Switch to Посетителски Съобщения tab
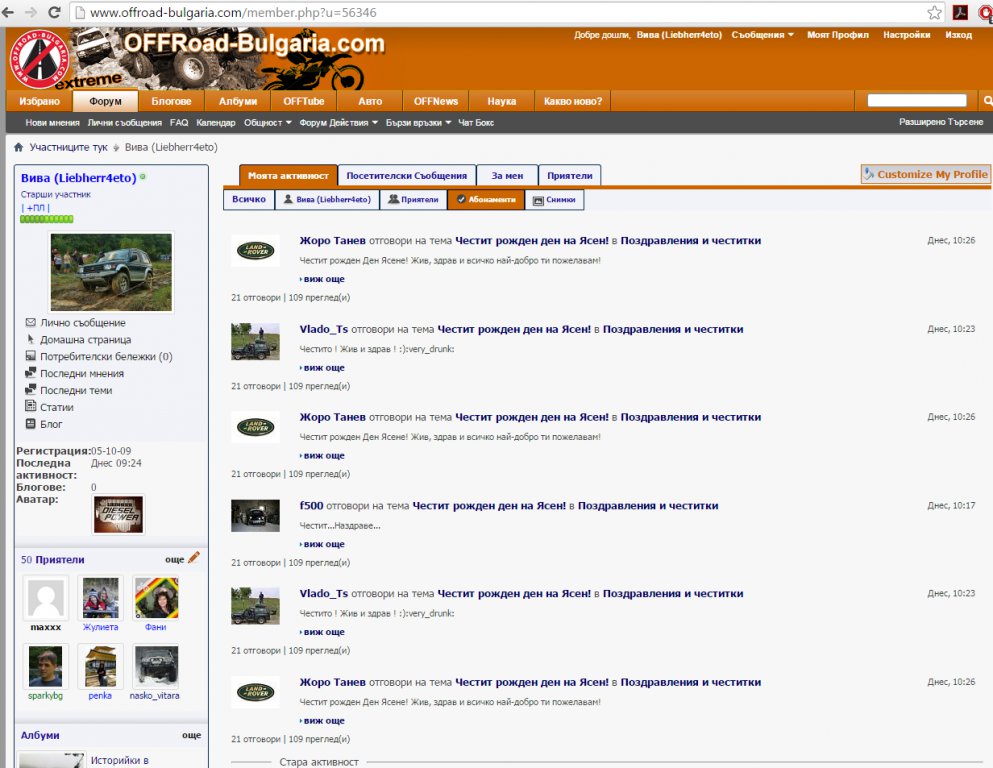 point(407,175)
